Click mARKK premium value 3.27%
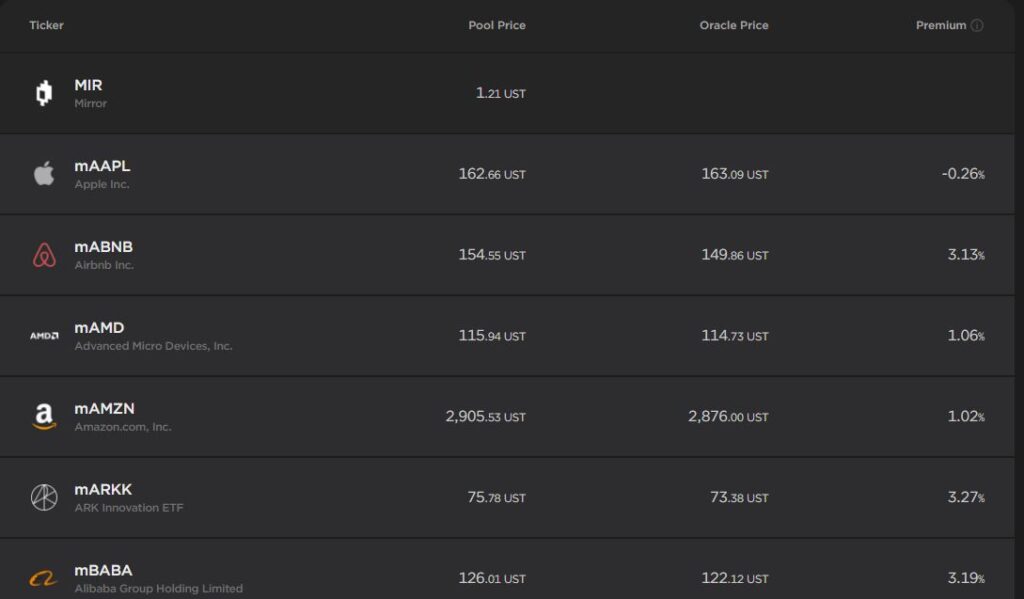 pyautogui.click(x=967, y=498)
